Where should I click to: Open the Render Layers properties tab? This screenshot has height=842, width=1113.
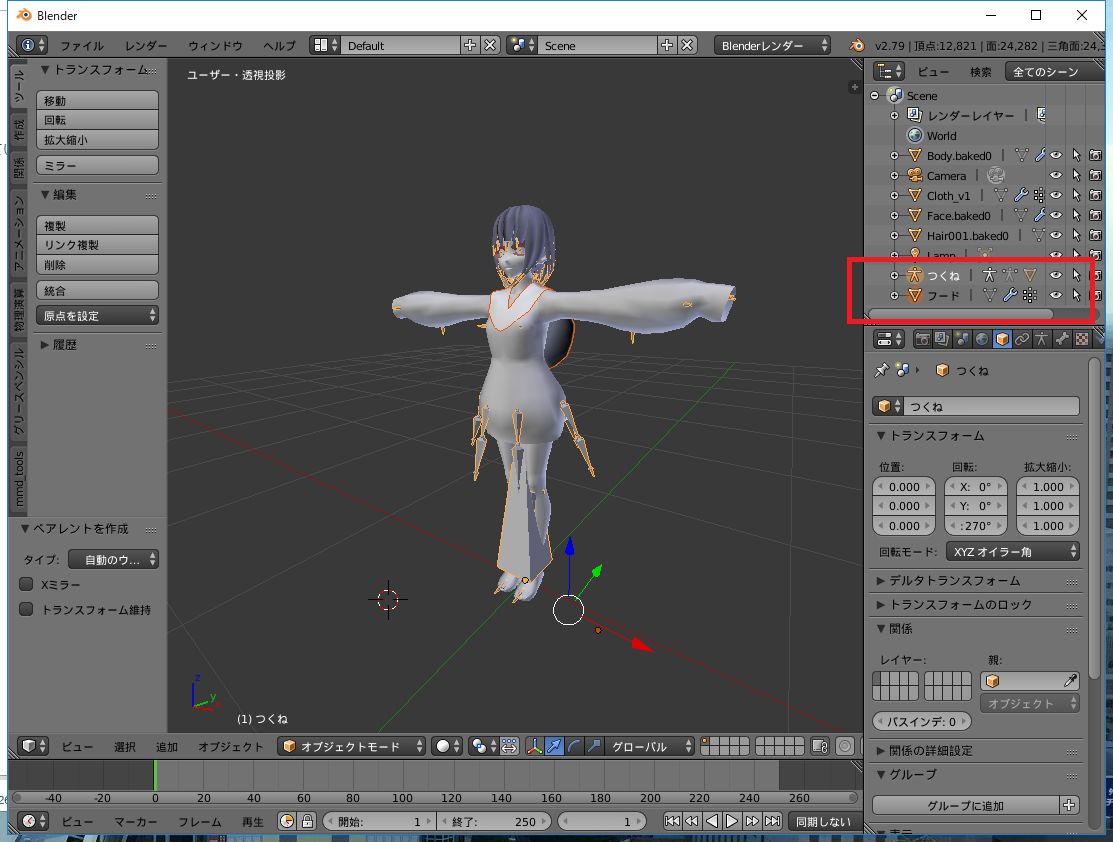pyautogui.click(x=942, y=339)
